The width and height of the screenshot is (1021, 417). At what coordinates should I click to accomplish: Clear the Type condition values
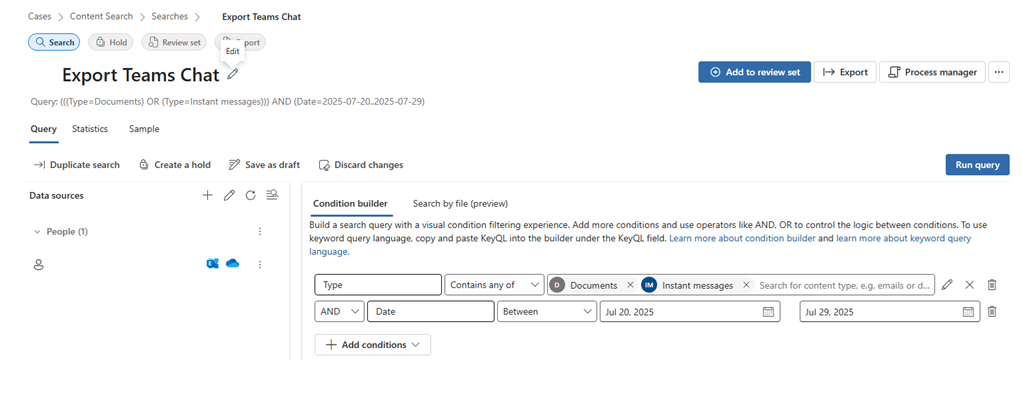click(x=970, y=285)
